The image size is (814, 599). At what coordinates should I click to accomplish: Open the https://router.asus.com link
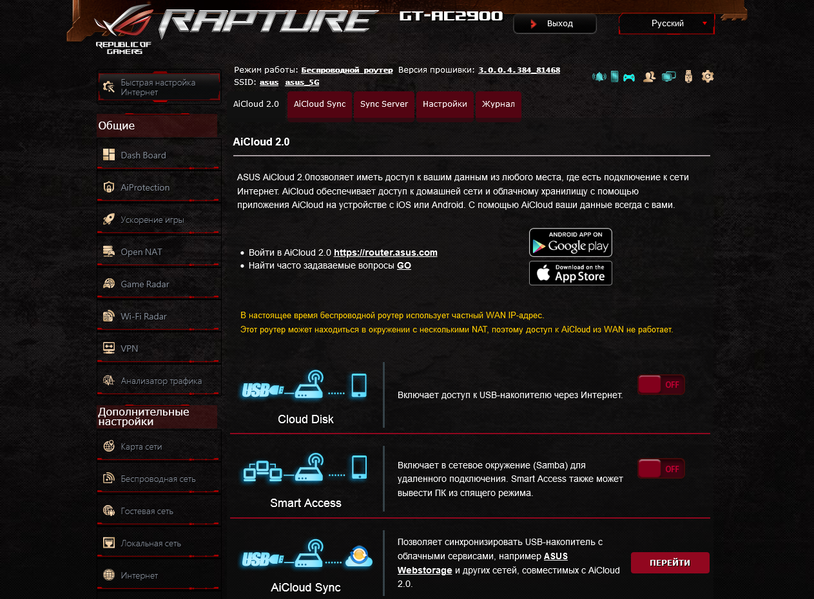[x=385, y=252]
